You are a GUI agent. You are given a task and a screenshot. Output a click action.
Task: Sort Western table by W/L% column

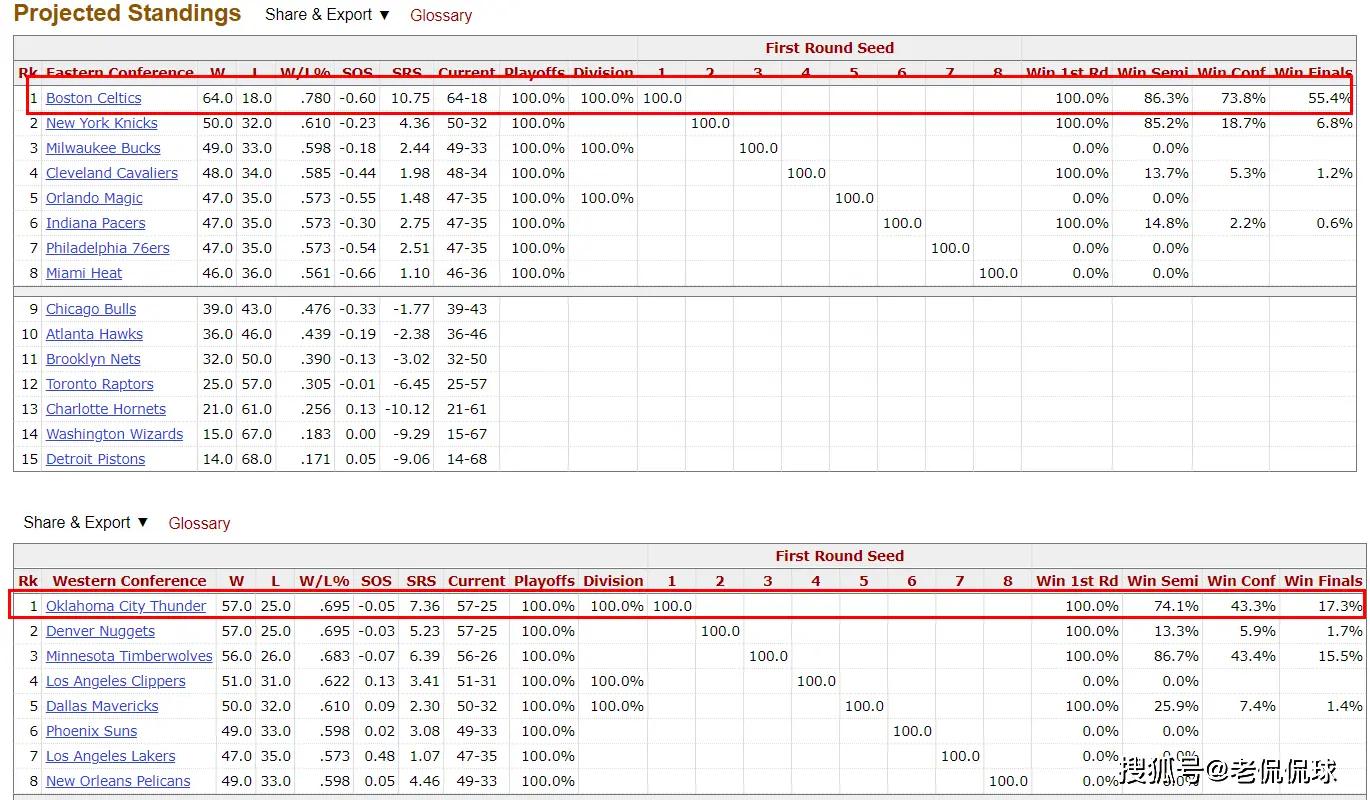tap(324, 581)
